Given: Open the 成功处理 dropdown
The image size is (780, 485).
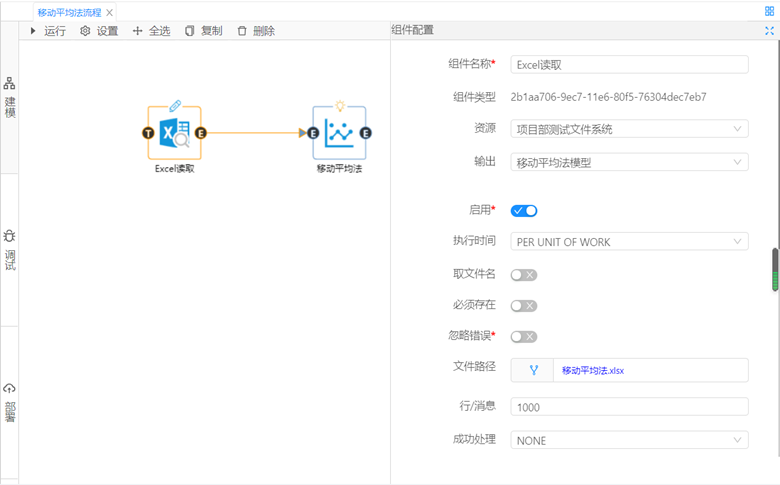Looking at the screenshot, I should coord(629,440).
